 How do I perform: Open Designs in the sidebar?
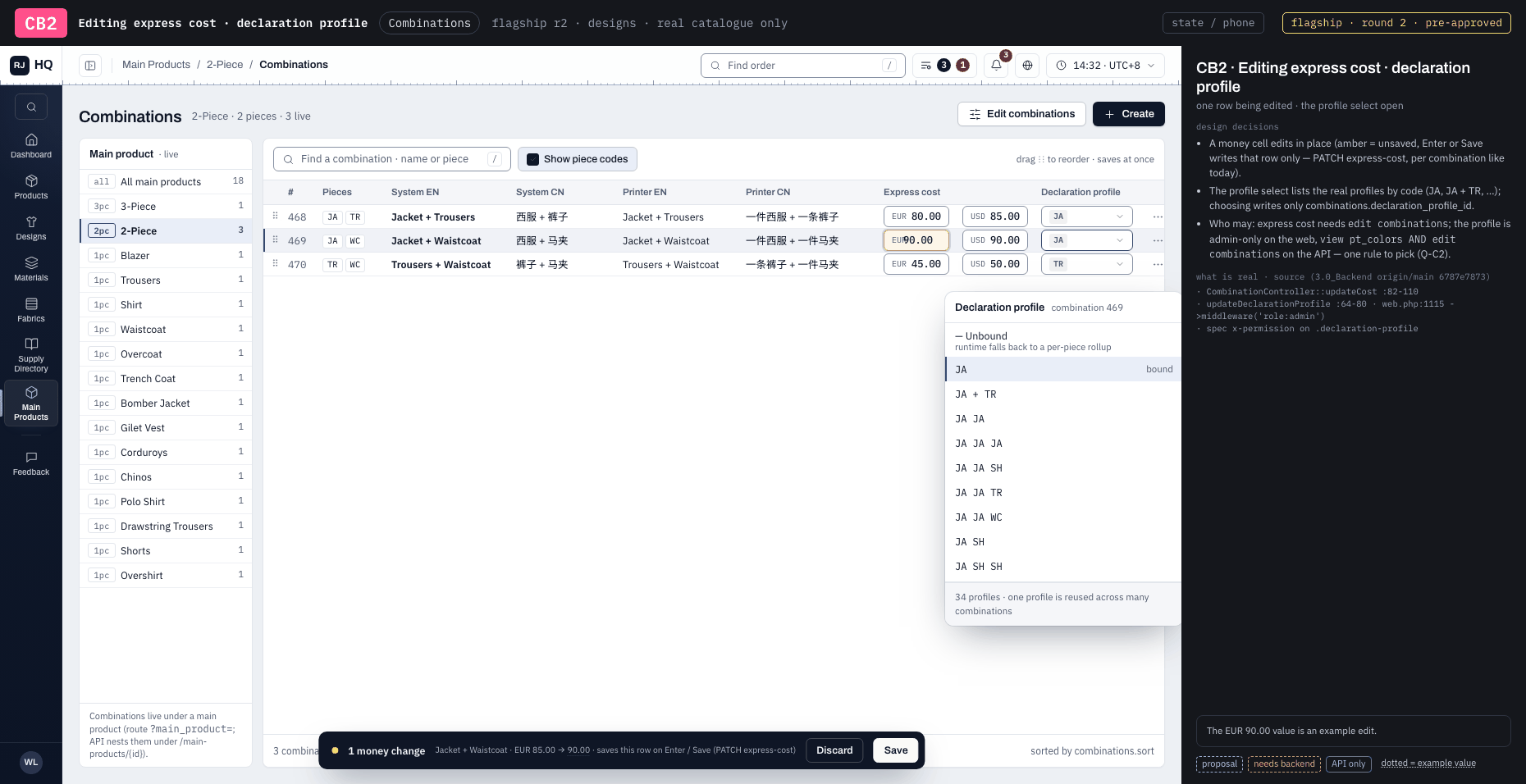tap(31, 227)
